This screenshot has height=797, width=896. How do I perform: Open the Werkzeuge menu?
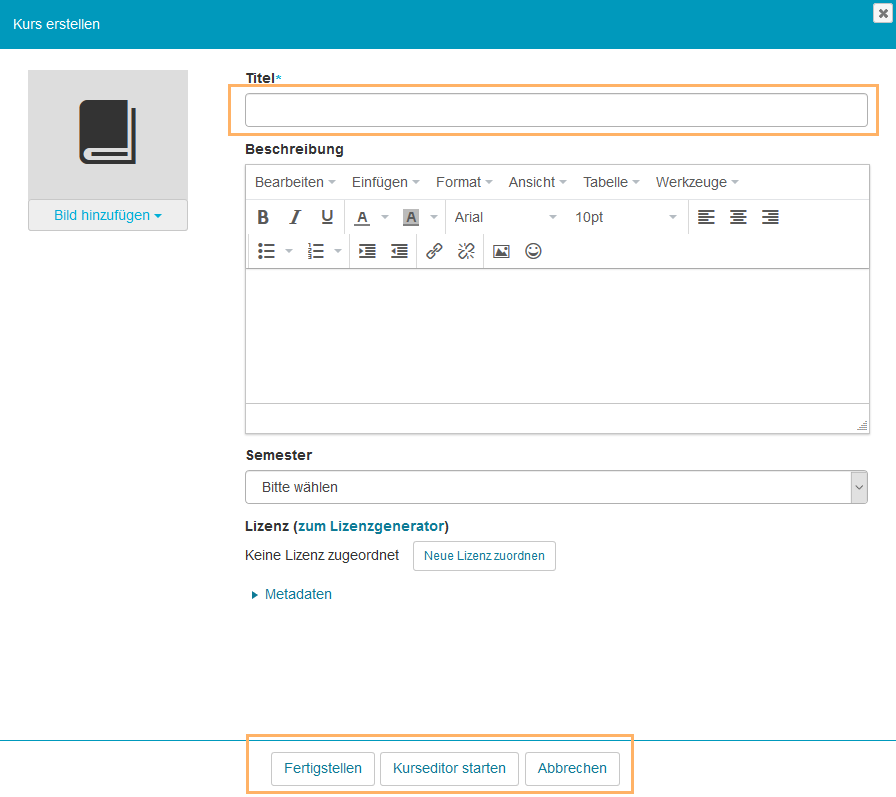click(x=697, y=182)
